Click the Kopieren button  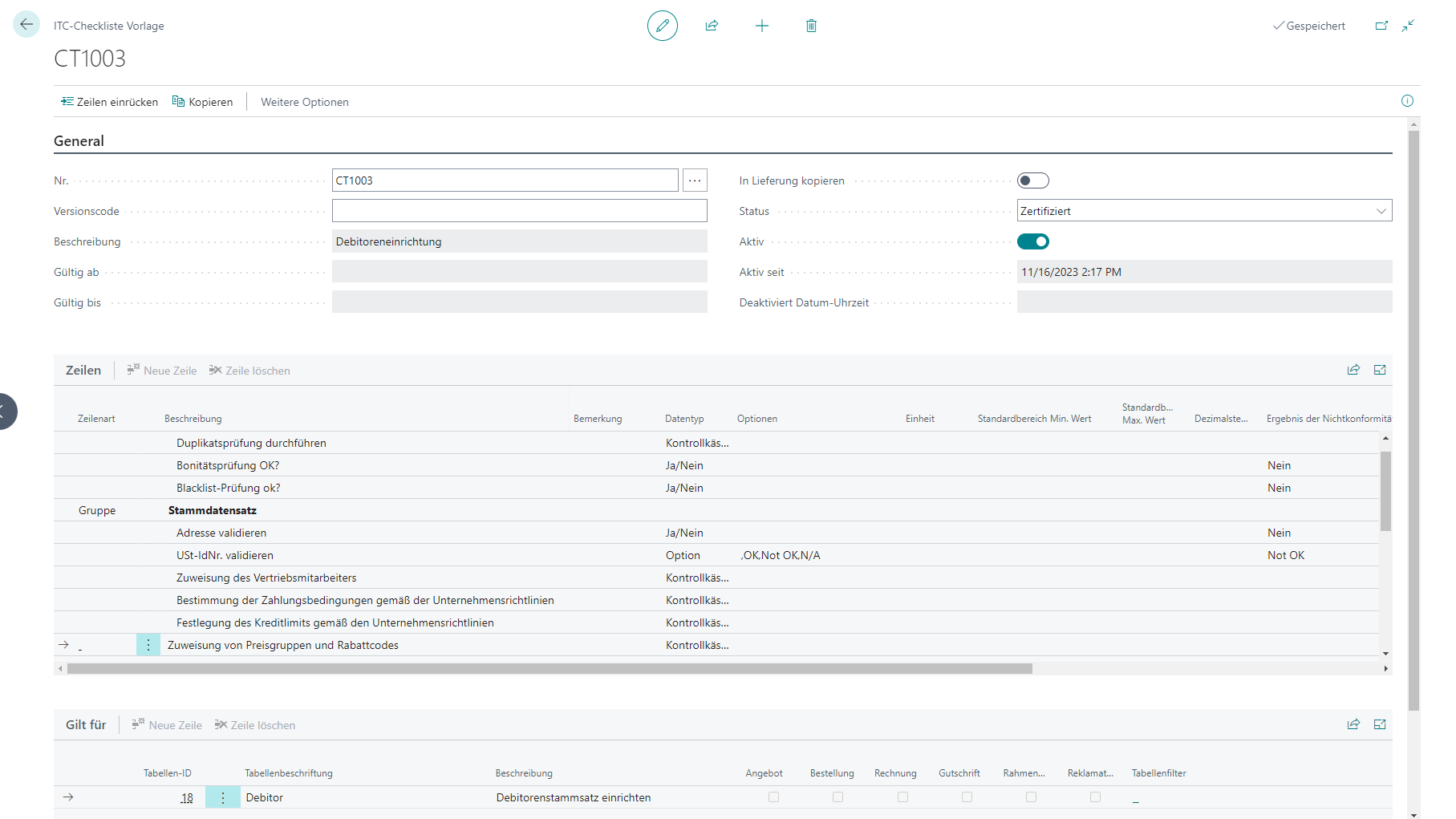[x=203, y=102]
